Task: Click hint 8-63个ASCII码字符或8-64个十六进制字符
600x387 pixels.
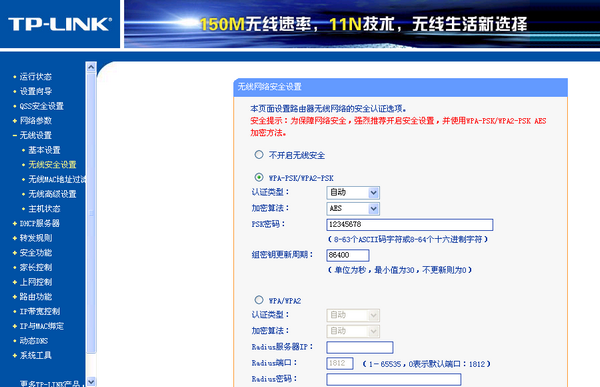Action: (x=408, y=240)
